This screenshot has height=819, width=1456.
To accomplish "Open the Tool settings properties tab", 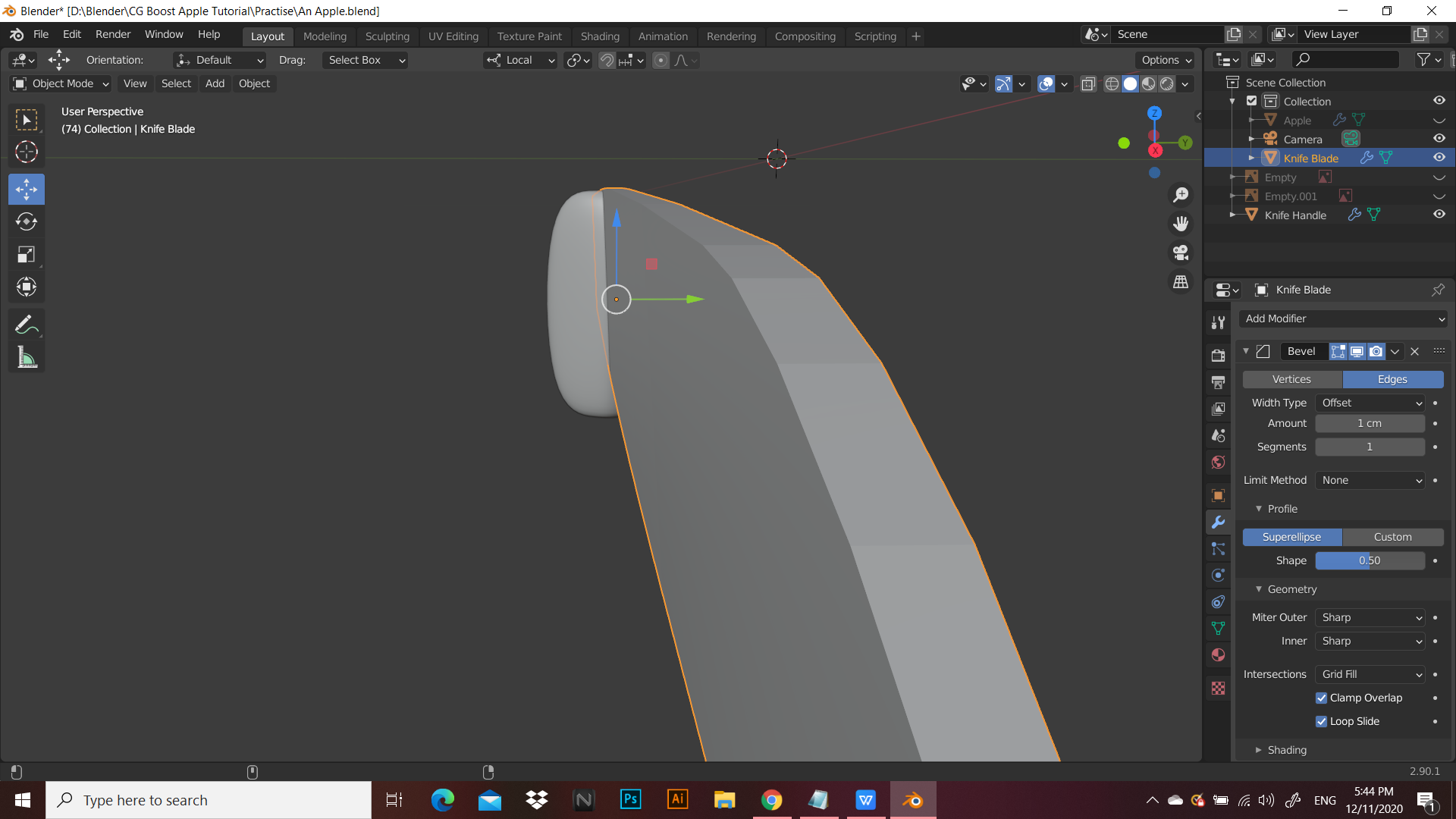I will pyautogui.click(x=1218, y=322).
